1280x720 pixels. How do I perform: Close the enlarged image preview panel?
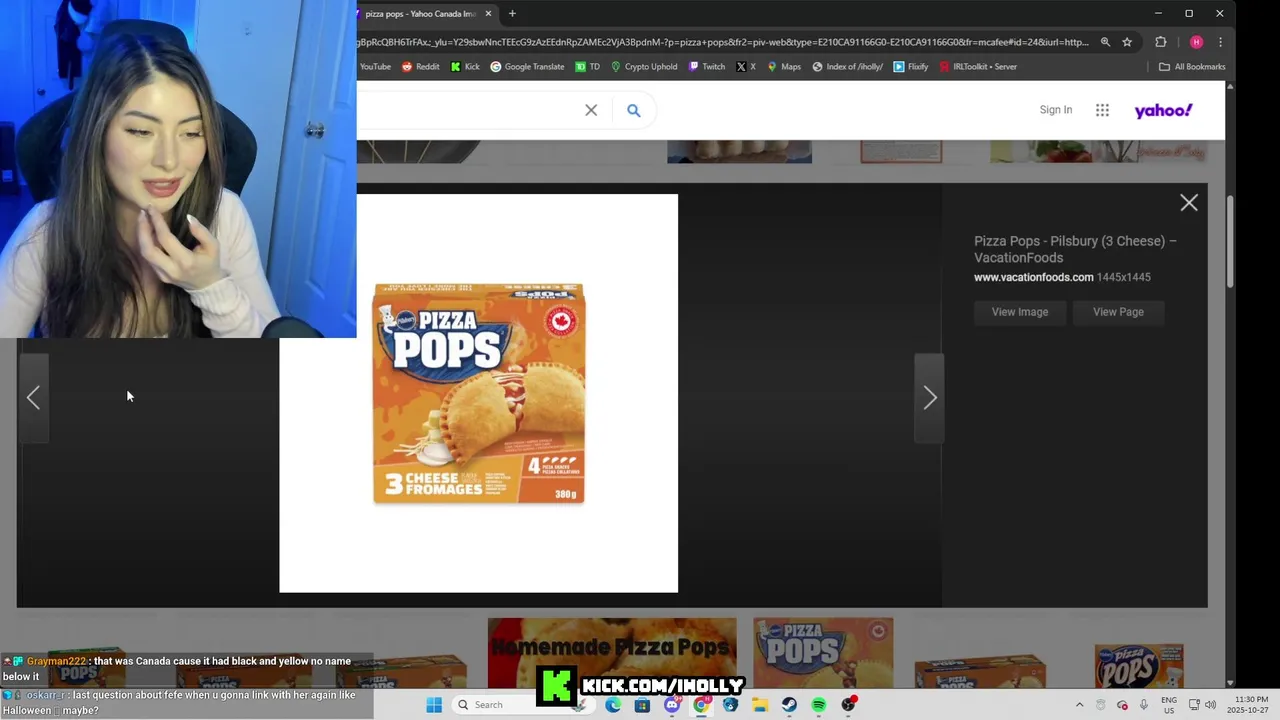(x=1189, y=203)
